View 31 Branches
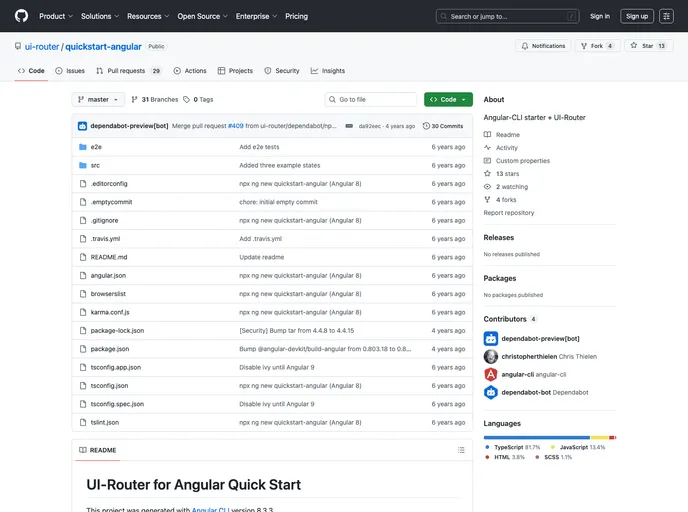 pyautogui.click(x=155, y=100)
